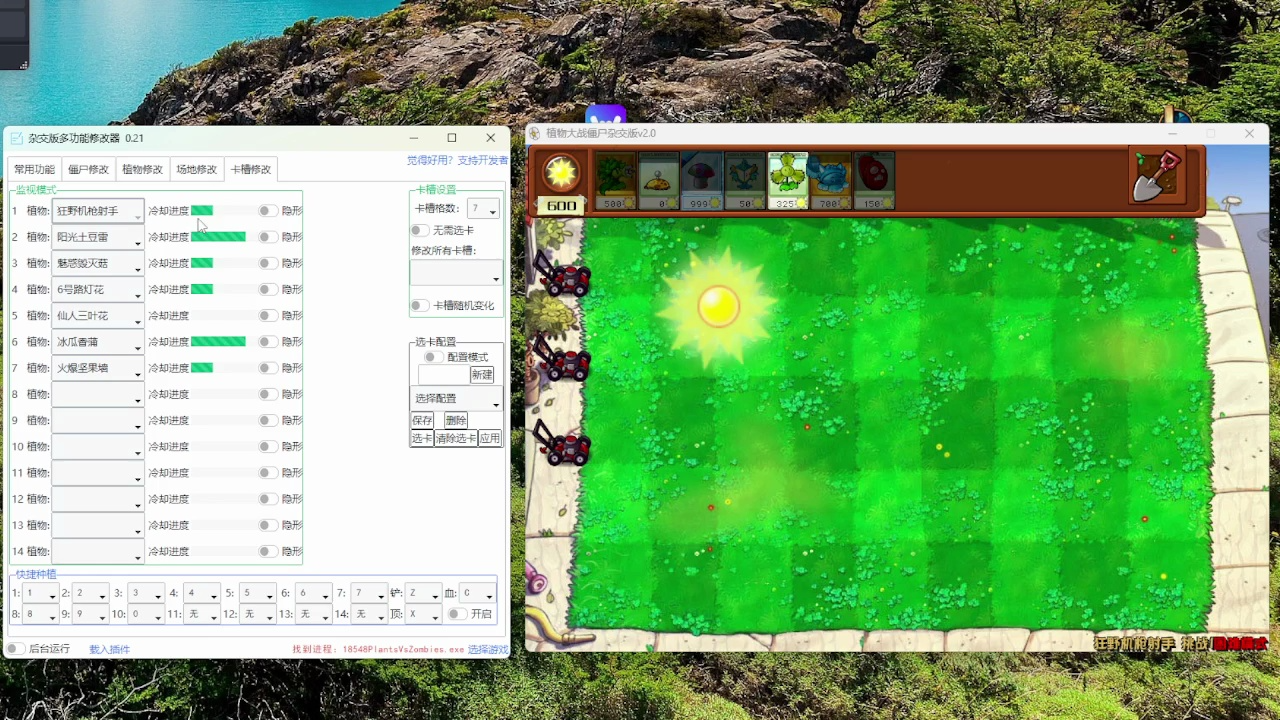The image size is (1280, 720).
Task: Click slot 1 cooldown progress bar
Action: tap(218, 211)
